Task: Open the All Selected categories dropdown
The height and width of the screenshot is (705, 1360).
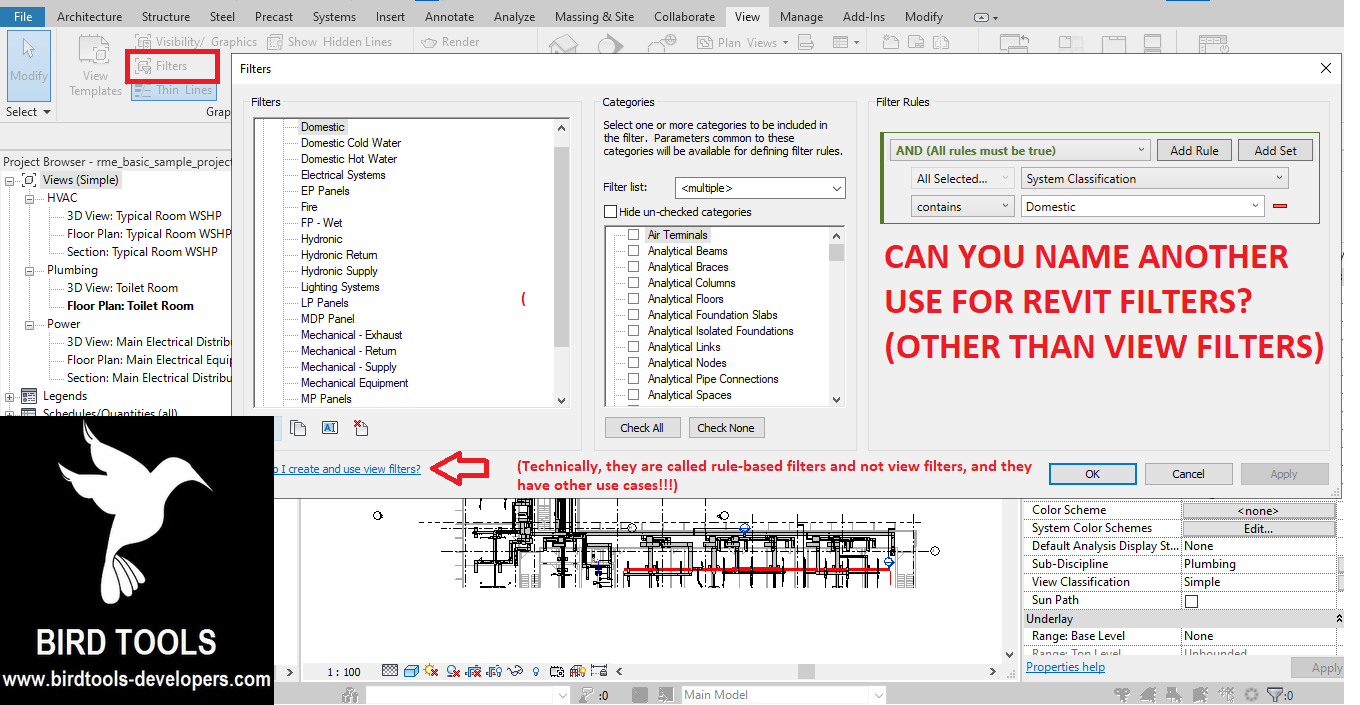Action: coord(963,179)
